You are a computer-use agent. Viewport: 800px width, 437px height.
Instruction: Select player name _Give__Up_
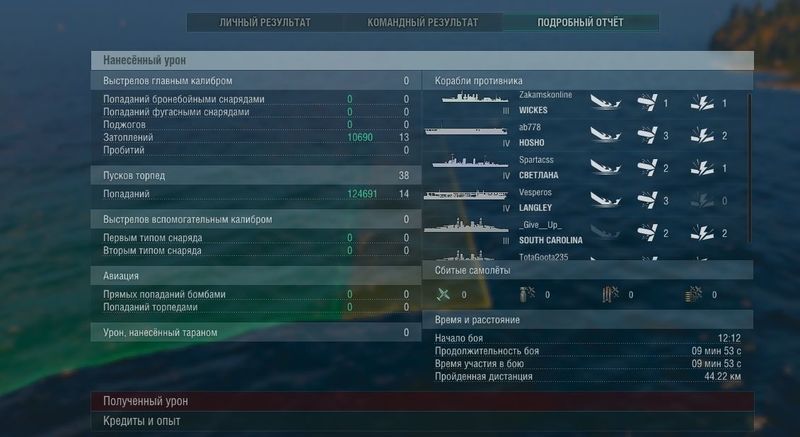(540, 225)
